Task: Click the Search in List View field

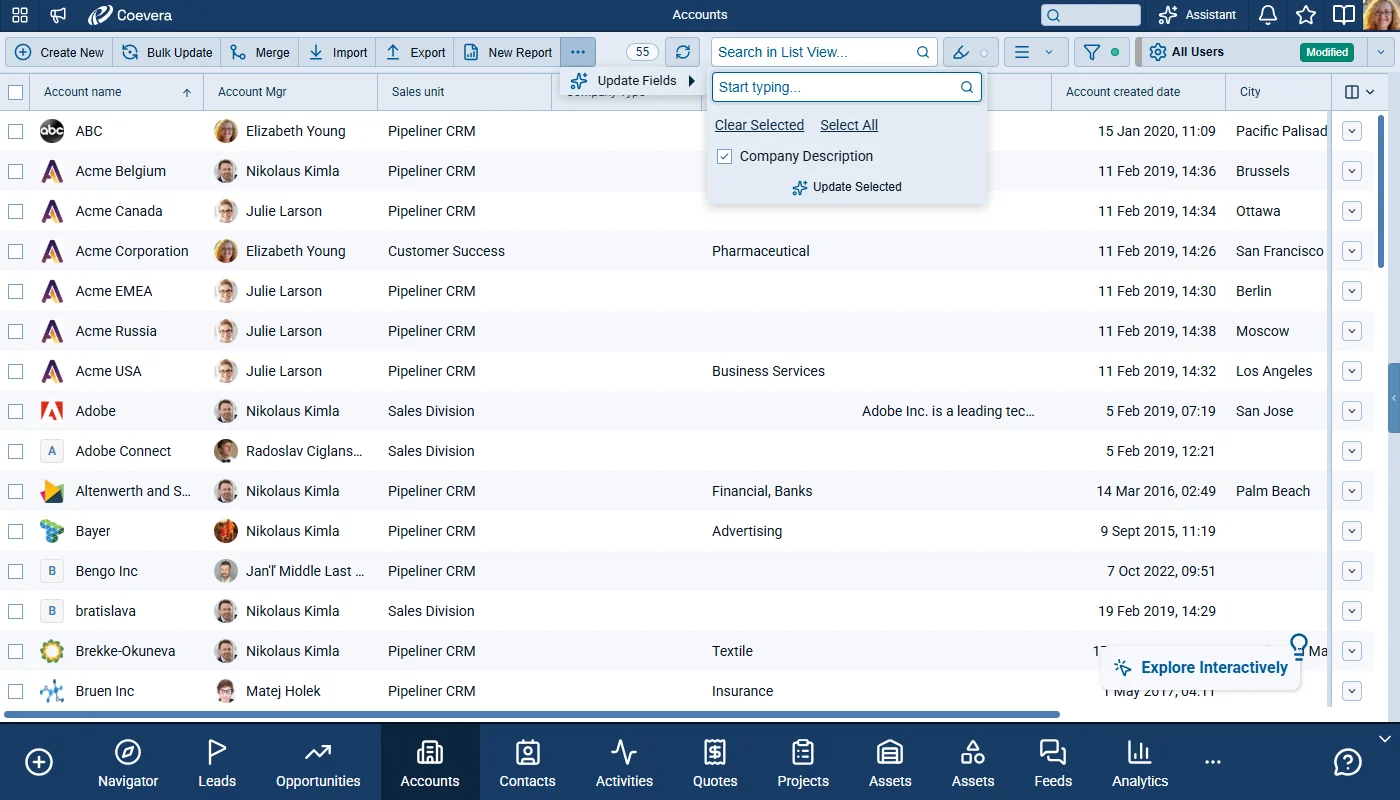Action: click(824, 52)
